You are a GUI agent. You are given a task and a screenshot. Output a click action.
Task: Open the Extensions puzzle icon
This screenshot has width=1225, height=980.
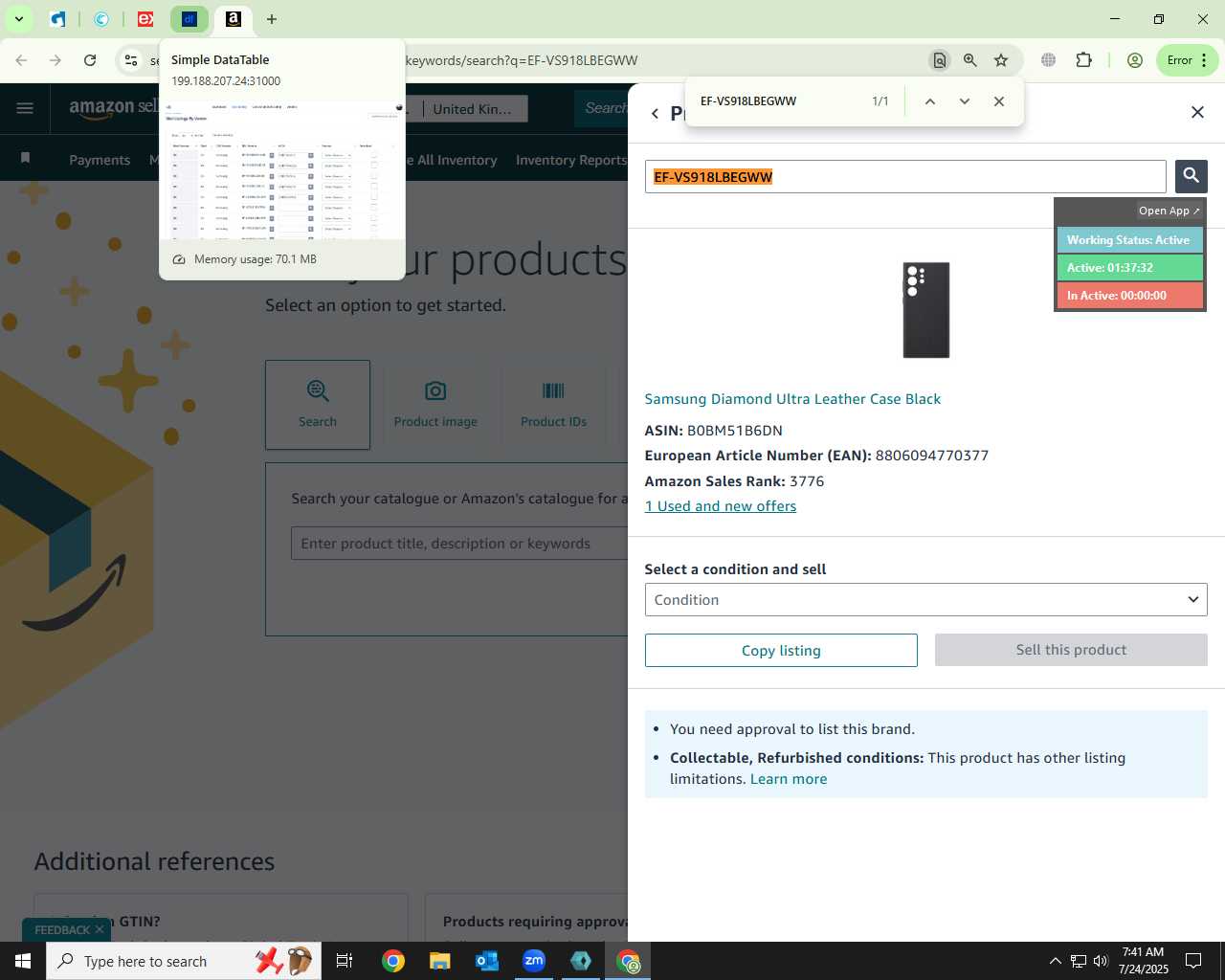pyautogui.click(x=1083, y=60)
